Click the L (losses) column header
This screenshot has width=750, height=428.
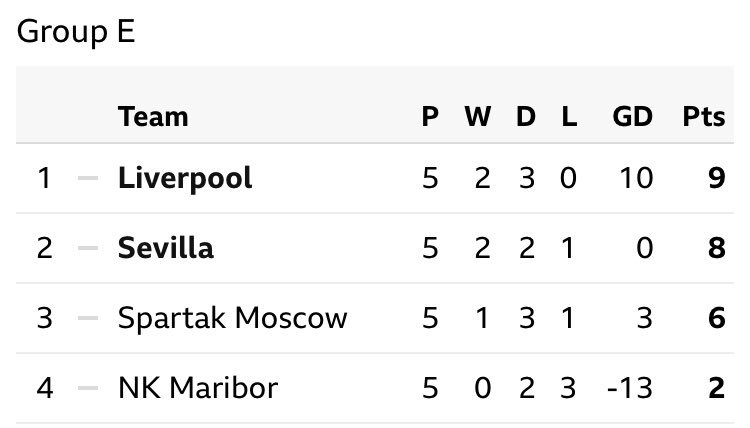[x=568, y=117]
